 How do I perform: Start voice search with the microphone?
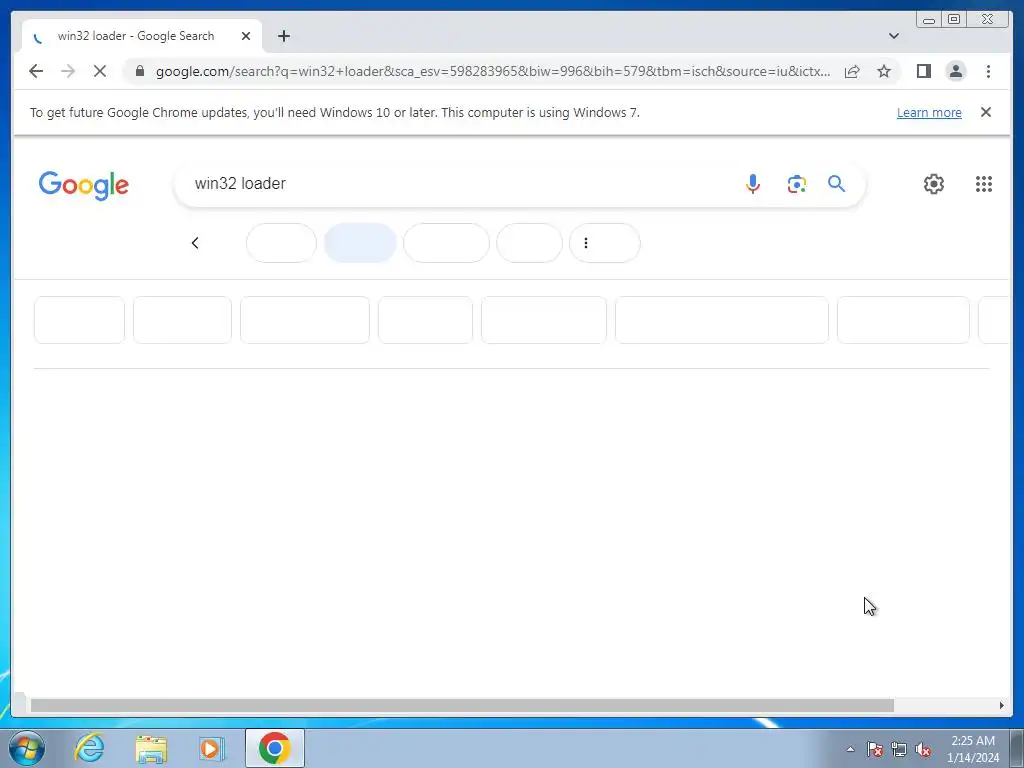click(752, 184)
